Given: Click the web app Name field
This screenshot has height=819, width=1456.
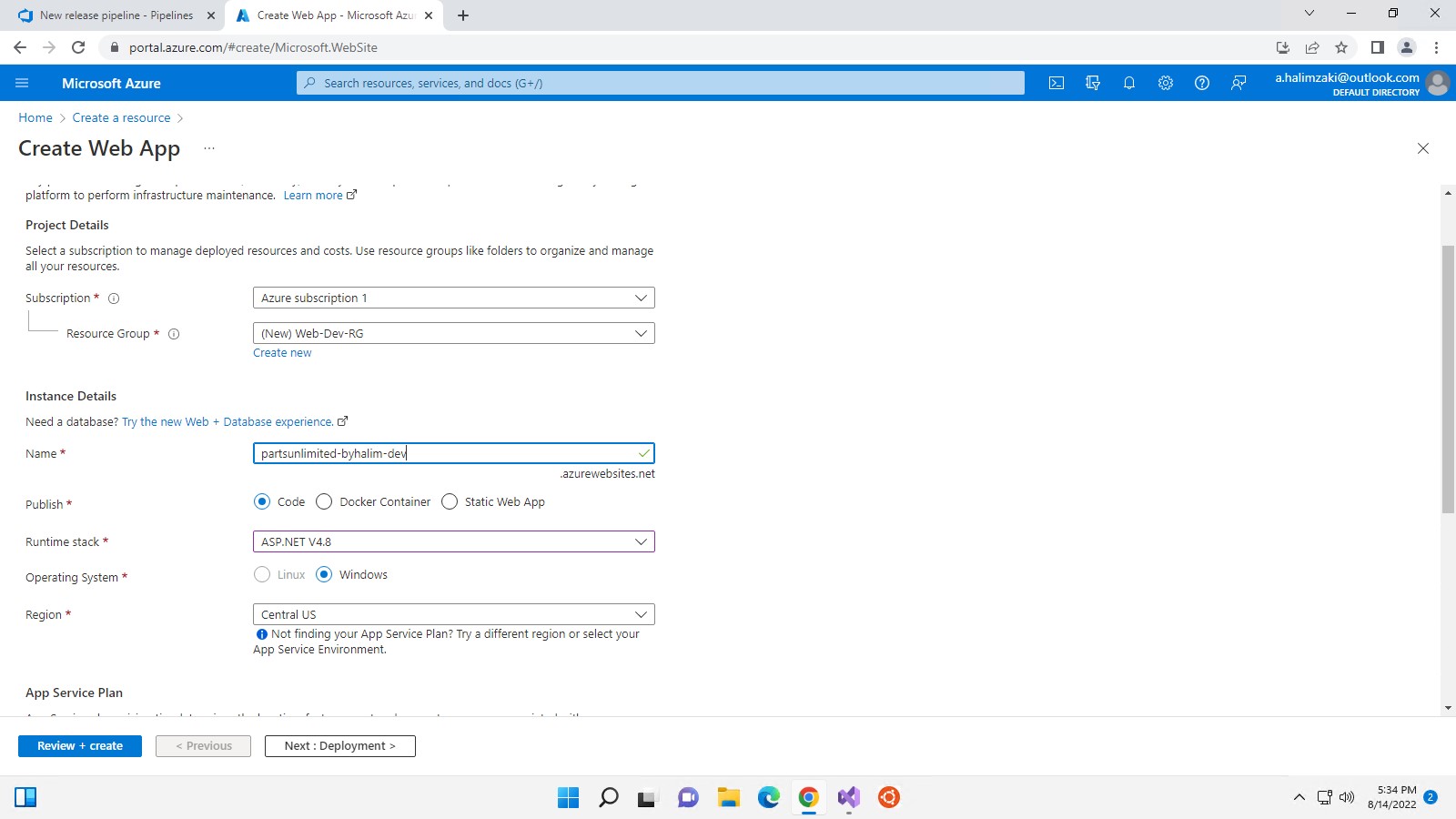Looking at the screenshot, I should pyautogui.click(x=454, y=453).
